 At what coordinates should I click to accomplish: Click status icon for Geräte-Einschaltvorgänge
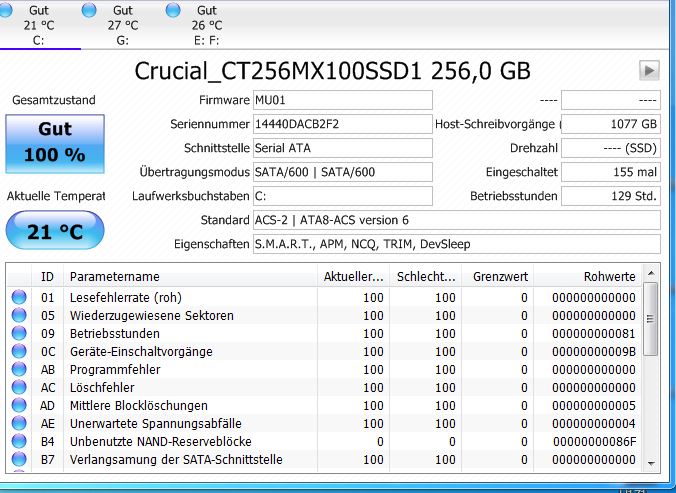(19, 351)
